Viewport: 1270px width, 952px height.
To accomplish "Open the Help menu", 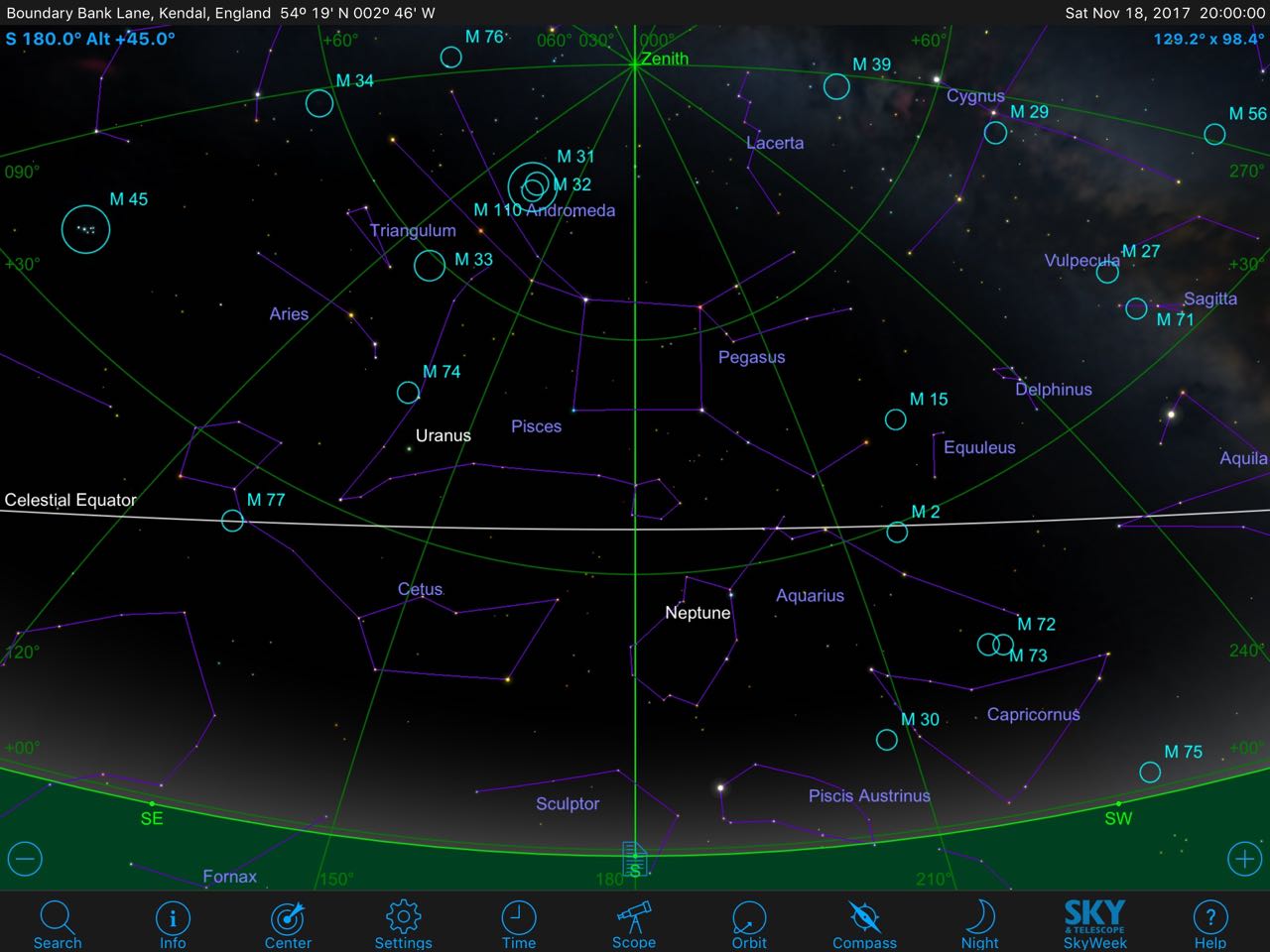I will pyautogui.click(x=1209, y=922).
